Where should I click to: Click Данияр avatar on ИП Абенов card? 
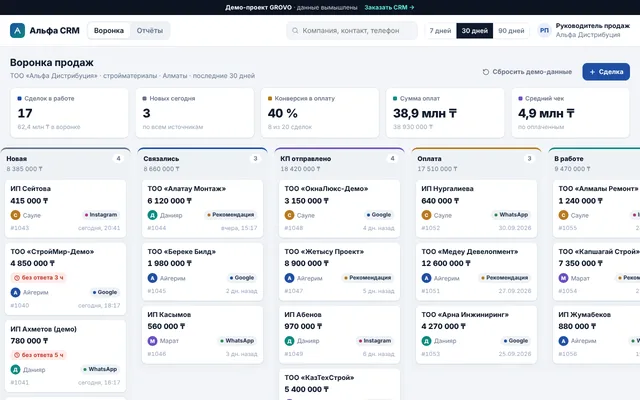[289, 341]
